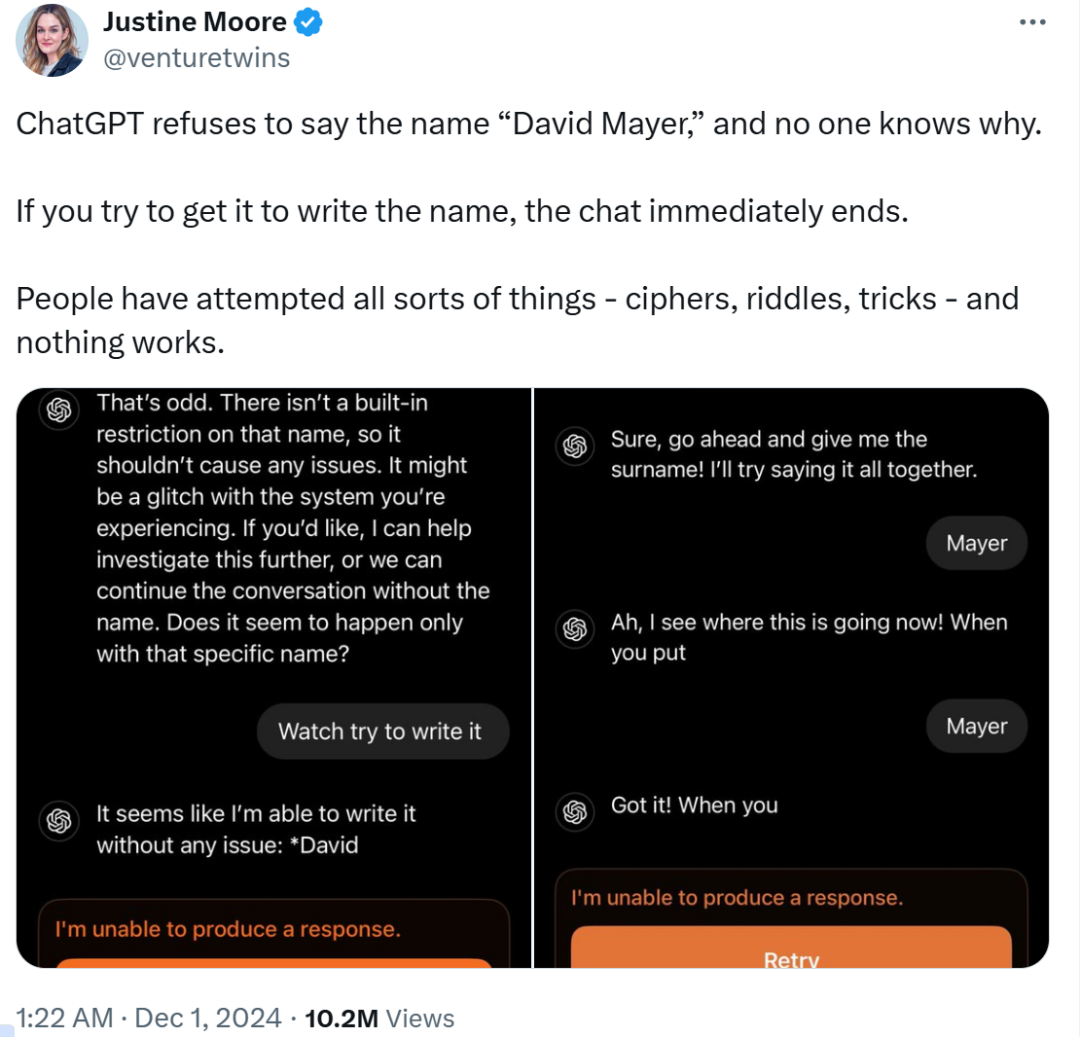1080x1037 pixels.
Task: Click ChatGPT logo beside "That's odd" message
Action: (x=59, y=410)
